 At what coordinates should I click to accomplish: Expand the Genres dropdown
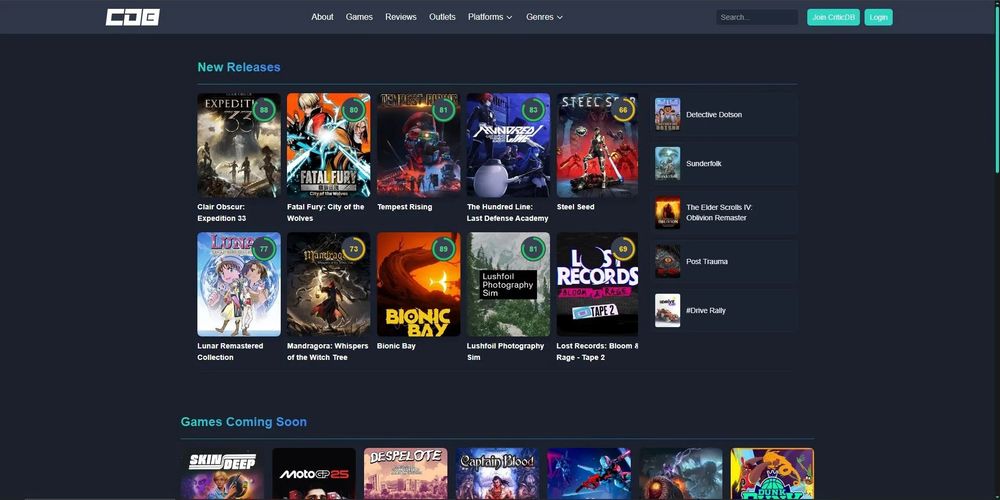(544, 17)
